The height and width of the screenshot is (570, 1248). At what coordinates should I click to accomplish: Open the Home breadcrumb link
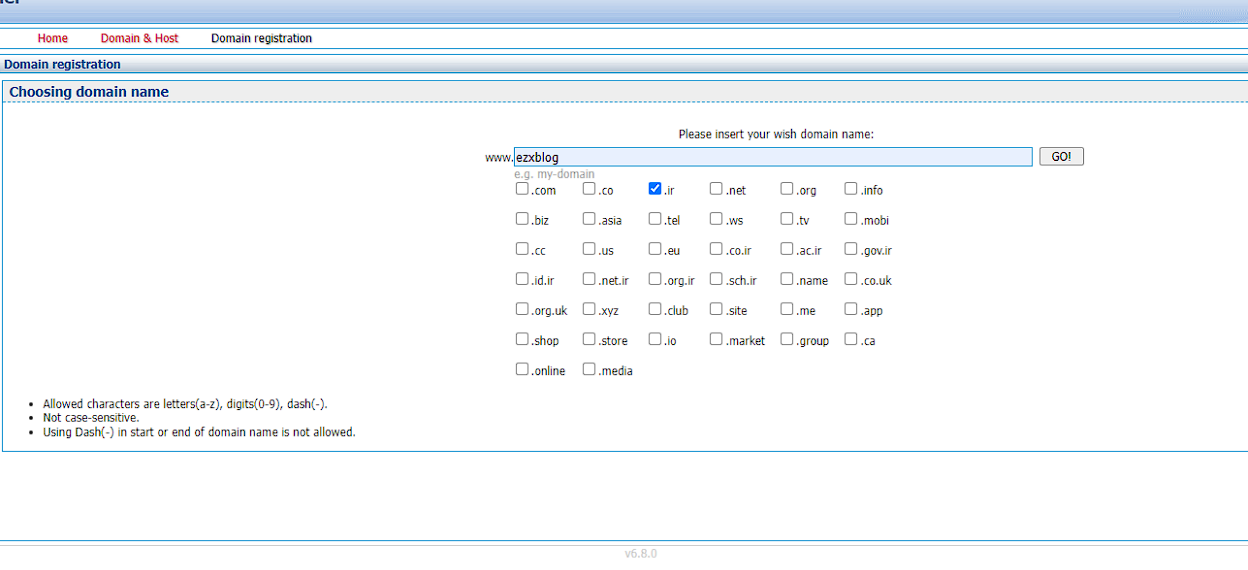tap(53, 38)
